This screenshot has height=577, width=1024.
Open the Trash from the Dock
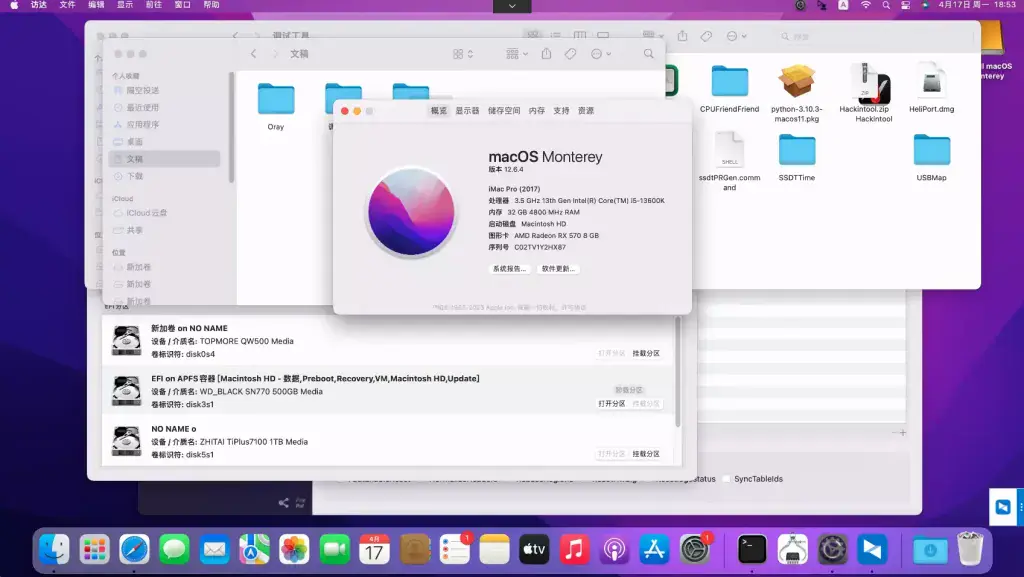point(970,548)
